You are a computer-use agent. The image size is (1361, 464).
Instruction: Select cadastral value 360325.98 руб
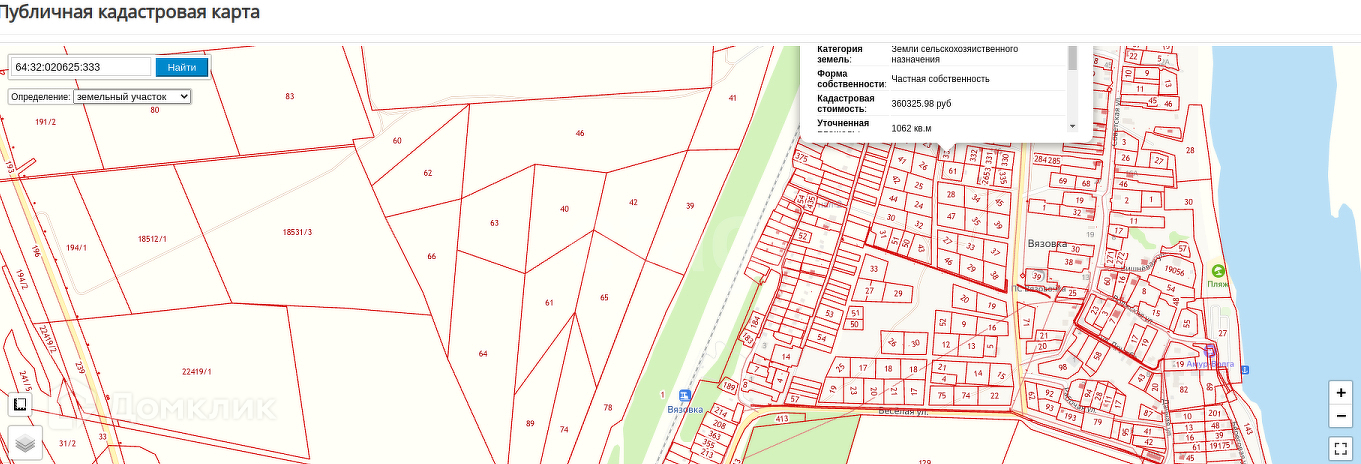921,103
